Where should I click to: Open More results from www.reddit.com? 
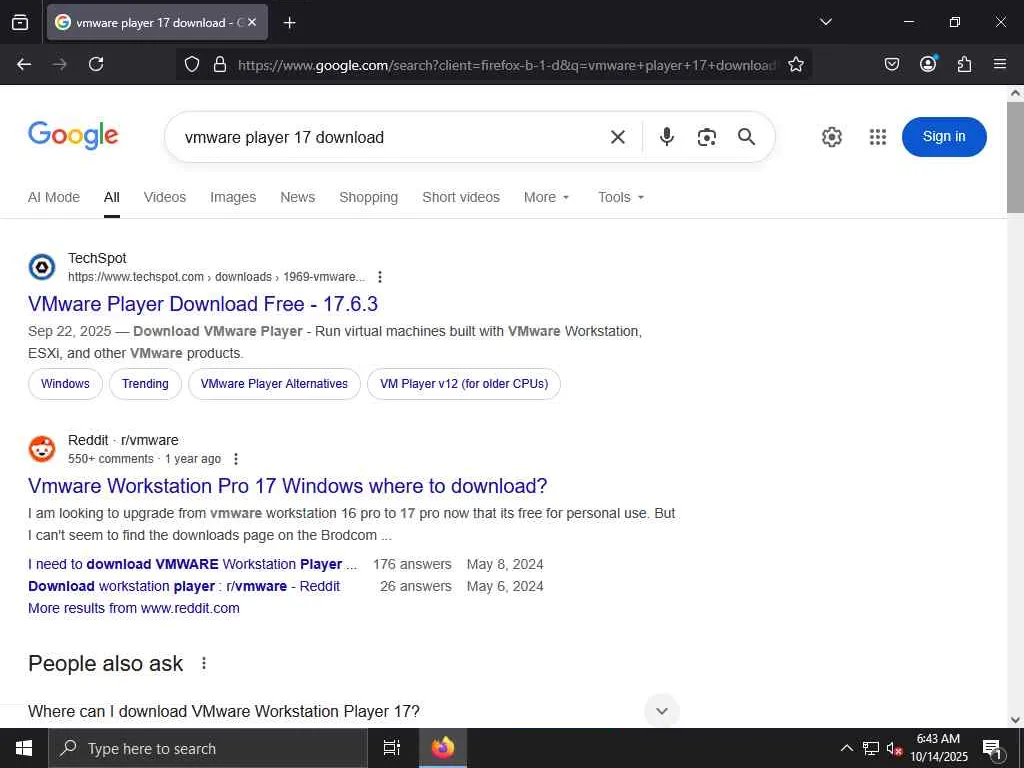click(x=134, y=608)
